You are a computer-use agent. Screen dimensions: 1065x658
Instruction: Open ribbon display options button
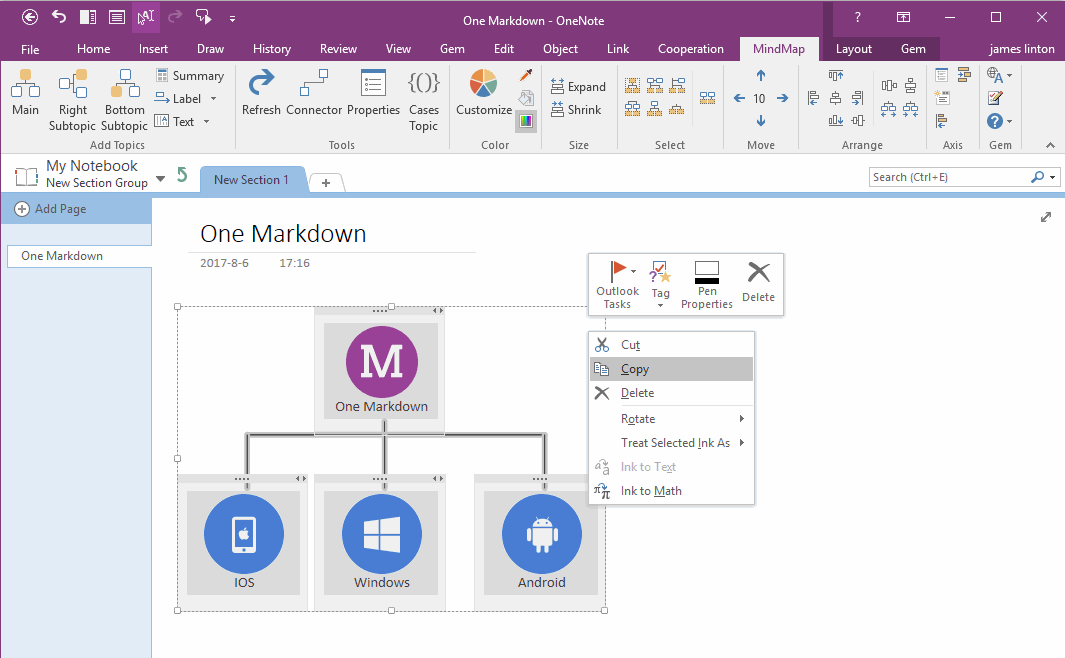tap(903, 18)
